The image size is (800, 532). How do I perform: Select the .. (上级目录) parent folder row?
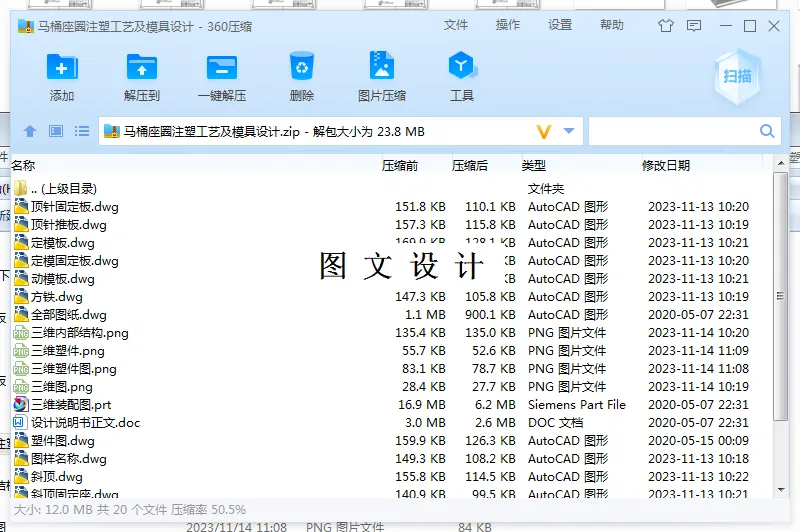pos(391,189)
